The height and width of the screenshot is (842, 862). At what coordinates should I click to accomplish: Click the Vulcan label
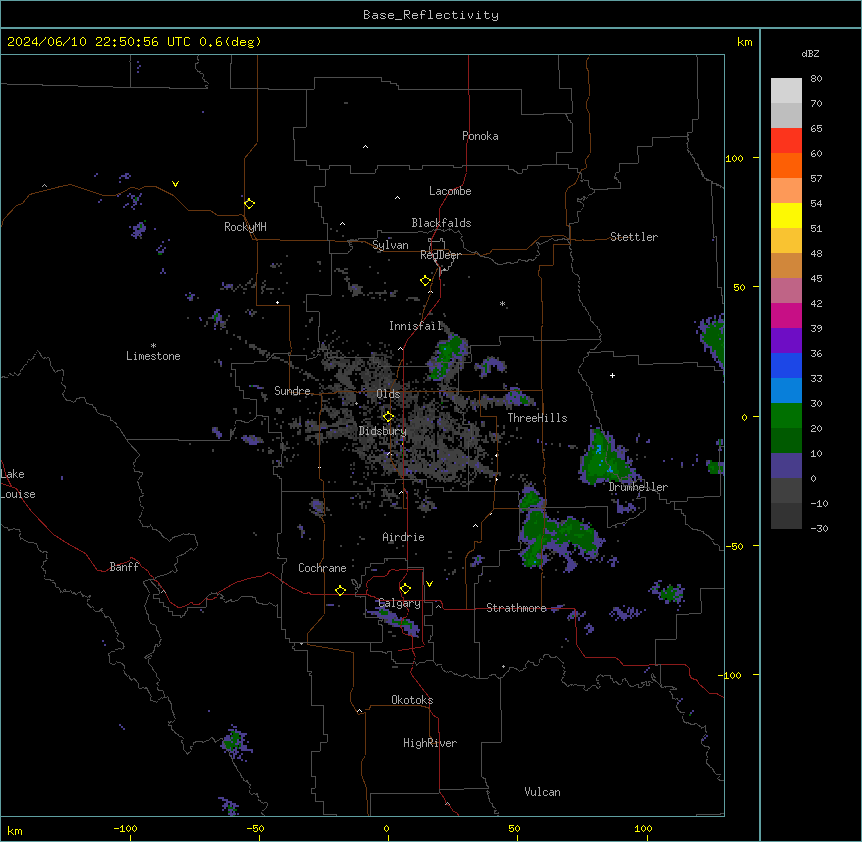[x=543, y=792]
